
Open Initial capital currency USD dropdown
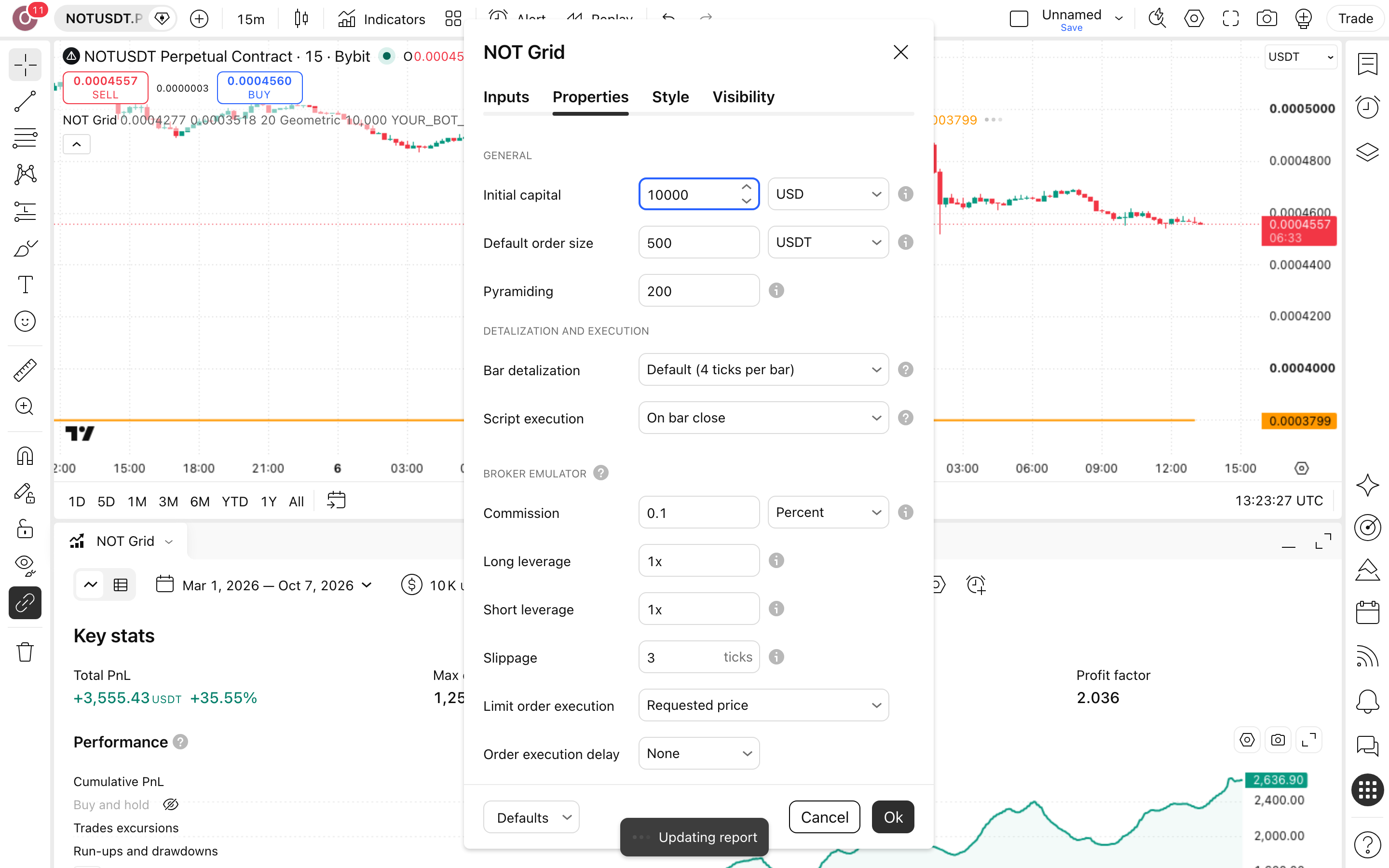tap(828, 194)
